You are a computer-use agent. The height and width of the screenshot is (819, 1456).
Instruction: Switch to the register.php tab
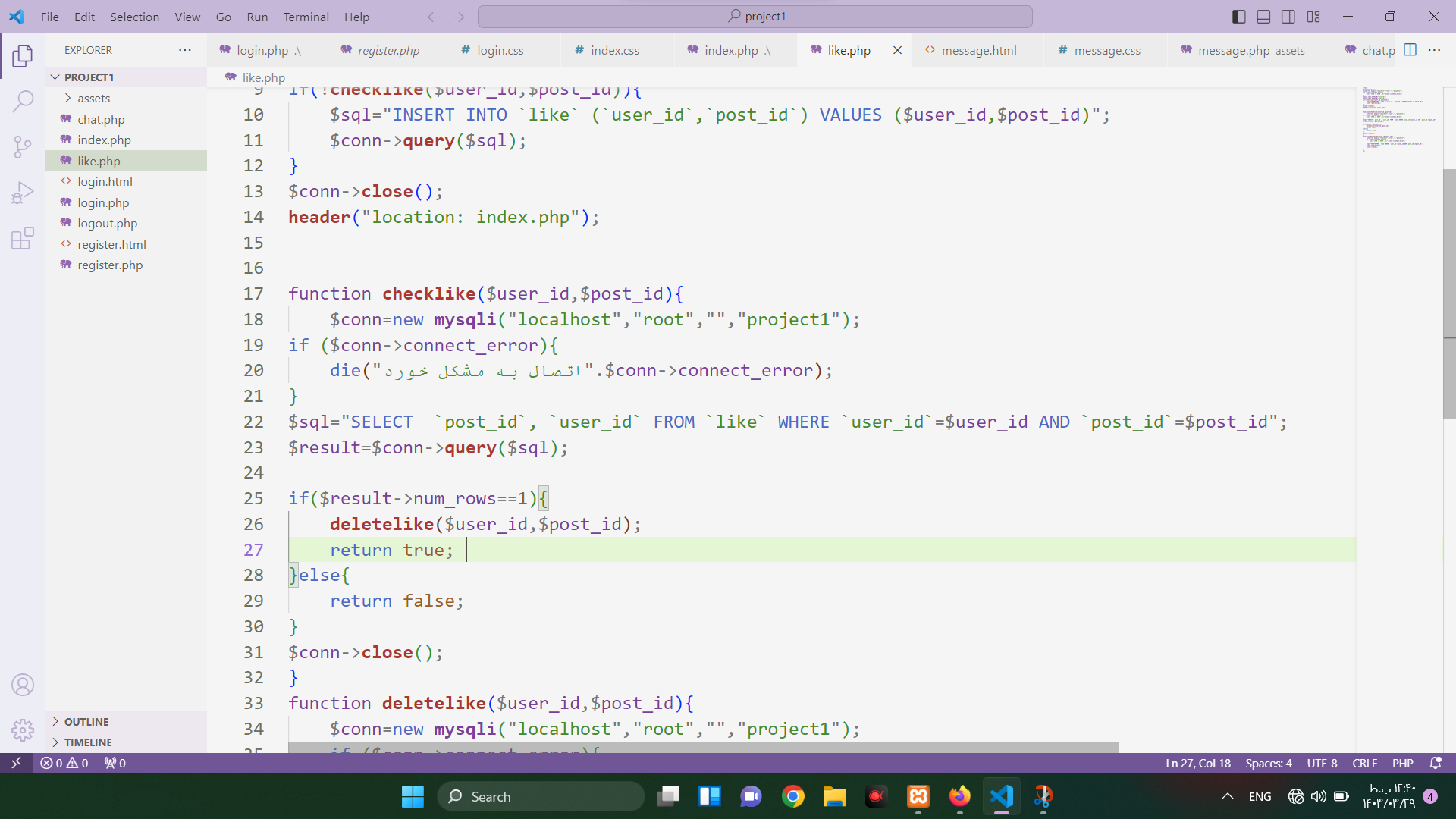[388, 50]
